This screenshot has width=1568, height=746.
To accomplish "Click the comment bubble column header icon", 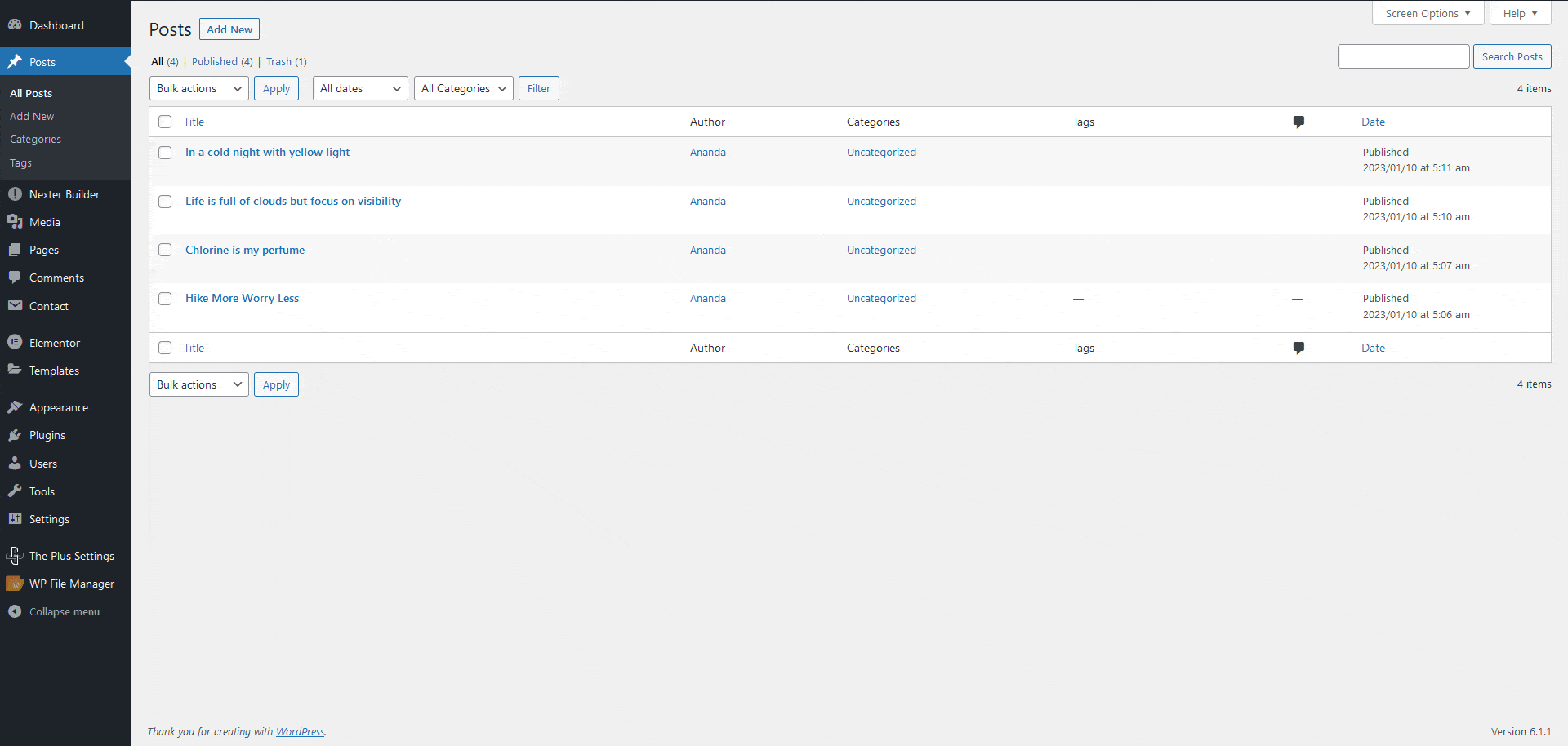I will click(x=1298, y=122).
